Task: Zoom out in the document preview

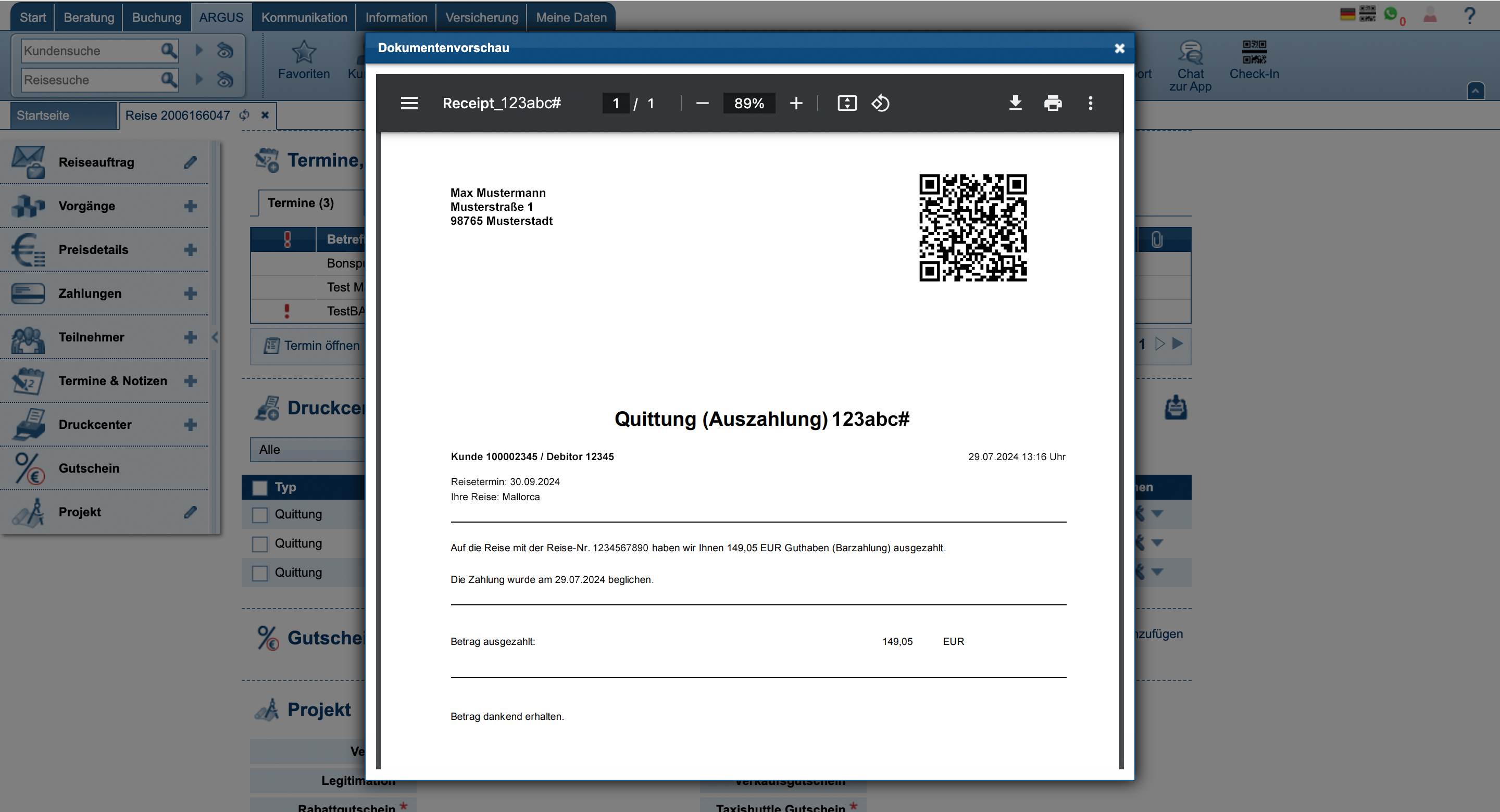Action: tap(702, 103)
